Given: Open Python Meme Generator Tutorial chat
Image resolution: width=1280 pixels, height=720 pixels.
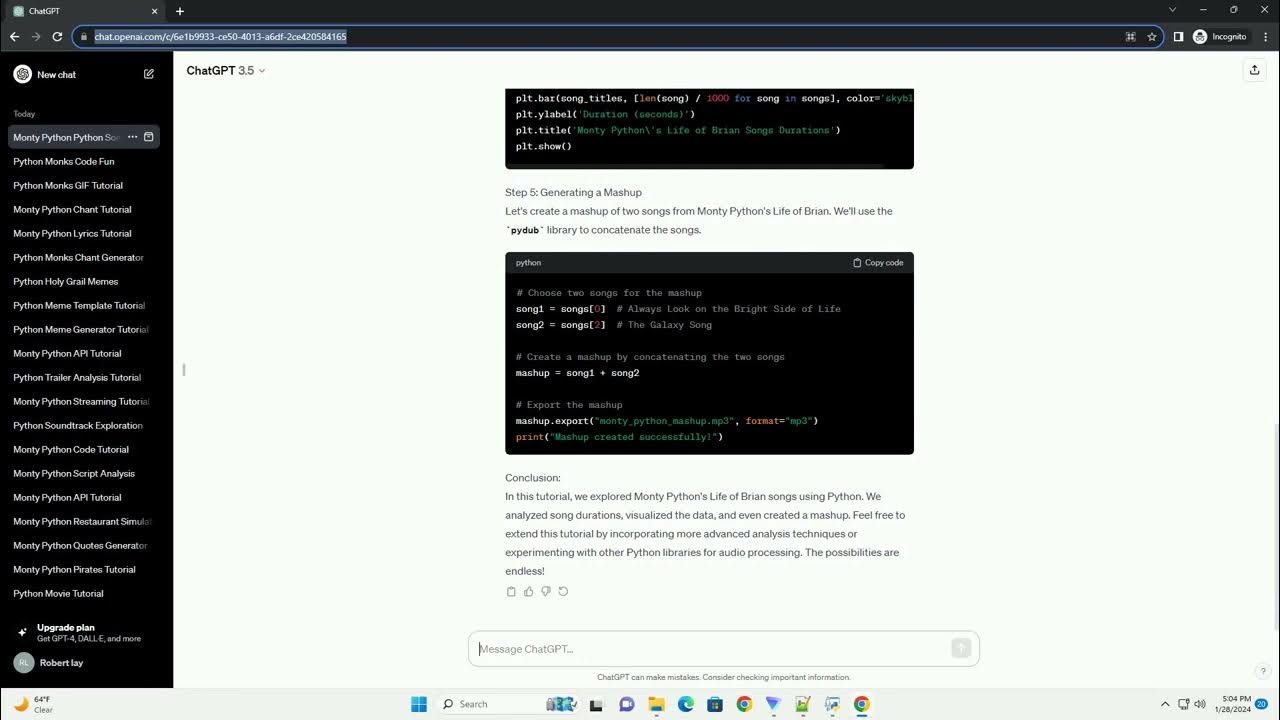Looking at the screenshot, I should (x=84, y=329).
